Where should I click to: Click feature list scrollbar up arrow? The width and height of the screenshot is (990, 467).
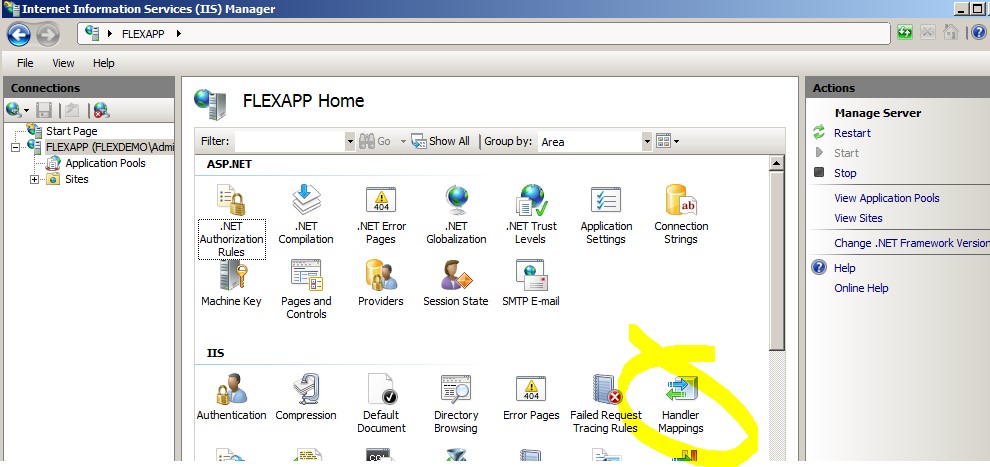[777, 163]
